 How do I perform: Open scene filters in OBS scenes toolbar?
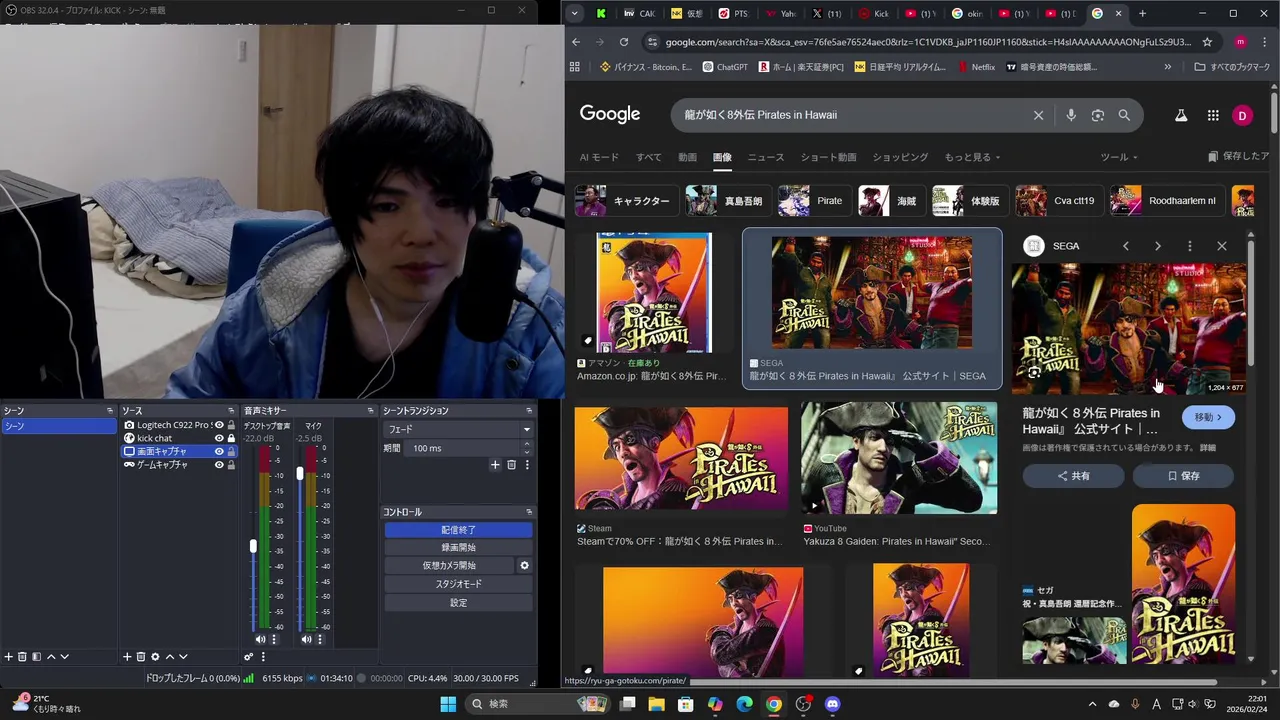36,657
